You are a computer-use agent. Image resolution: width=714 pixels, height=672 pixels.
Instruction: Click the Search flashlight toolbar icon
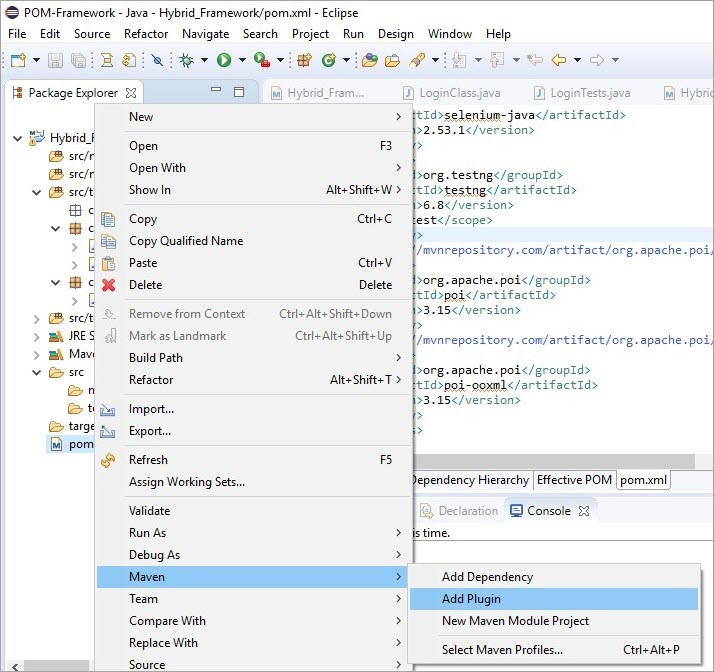(417, 60)
